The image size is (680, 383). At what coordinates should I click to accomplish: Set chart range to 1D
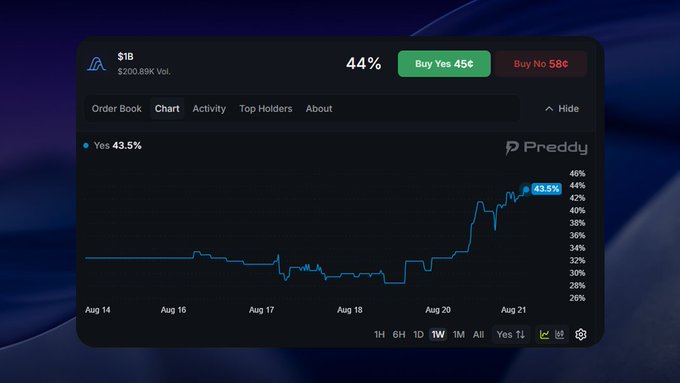418,334
